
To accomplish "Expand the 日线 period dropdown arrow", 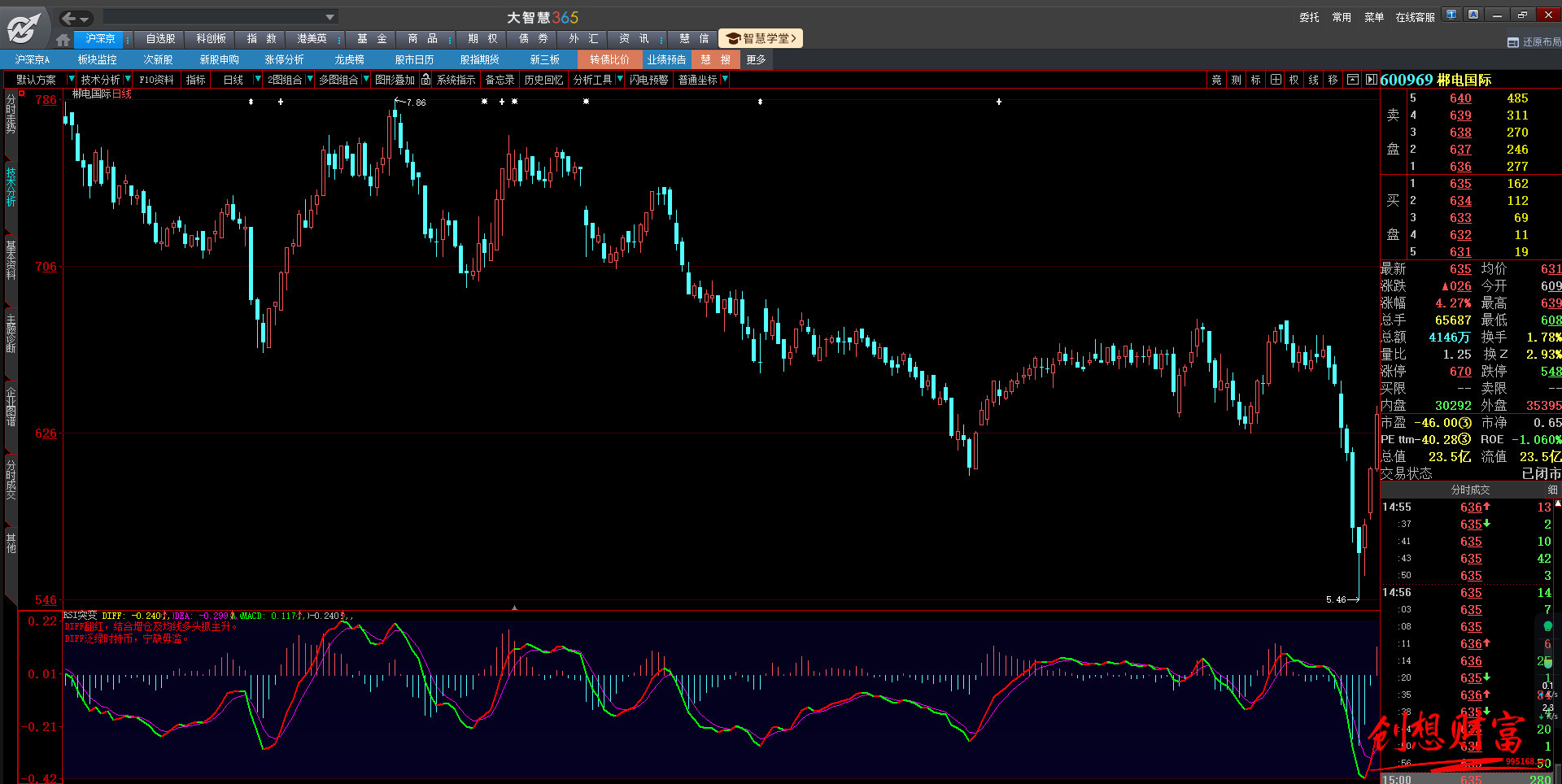I will click(258, 79).
